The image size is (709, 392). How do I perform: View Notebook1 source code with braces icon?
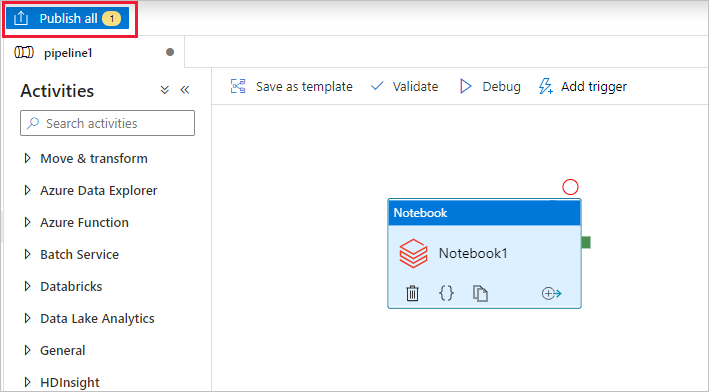click(446, 293)
